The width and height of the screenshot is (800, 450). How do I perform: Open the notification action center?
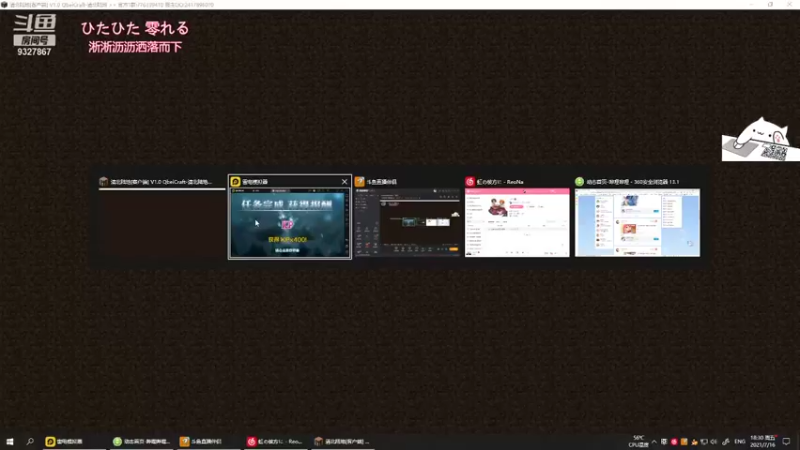coord(786,442)
